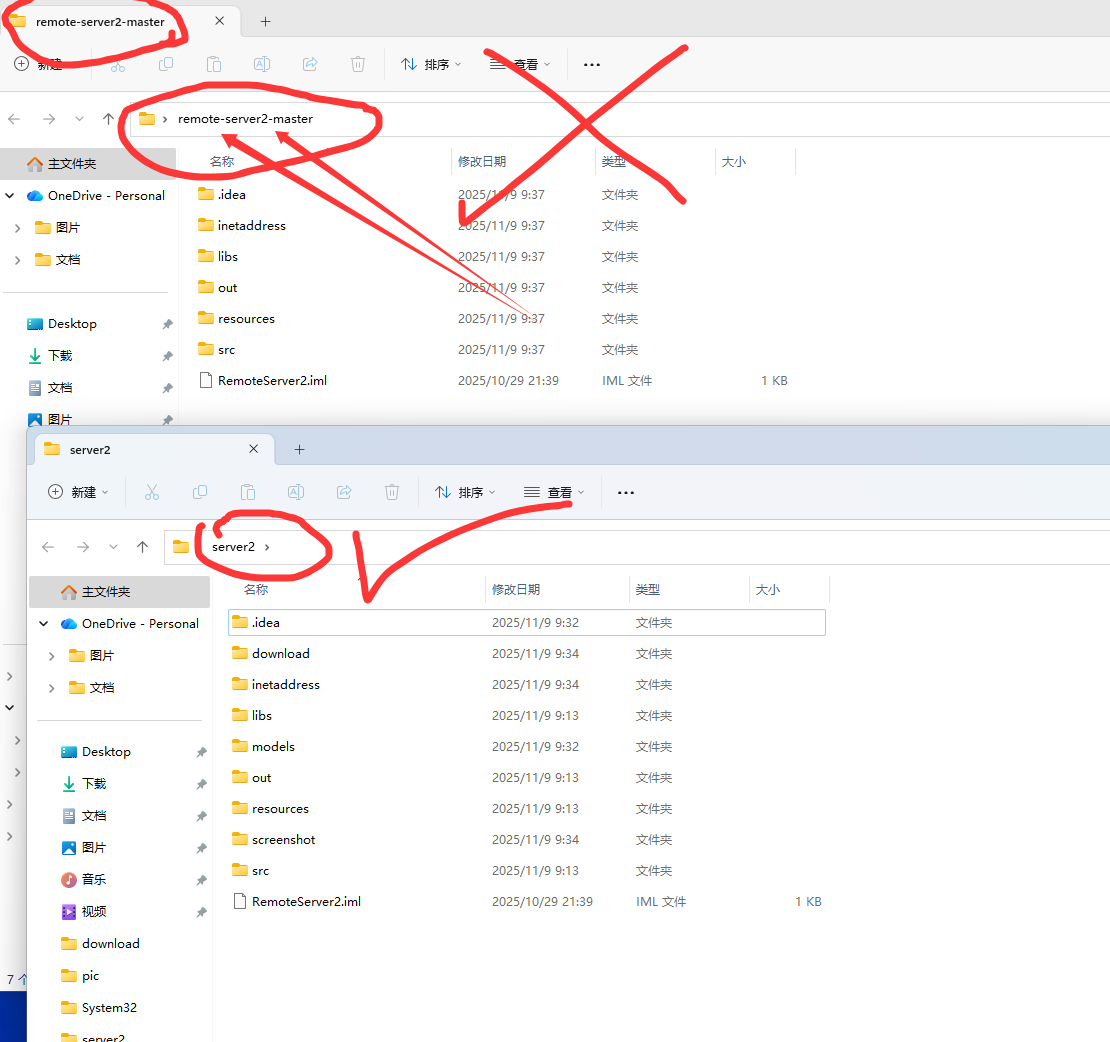
Task: Sort by 类型 column in server2 window
Action: [648, 590]
